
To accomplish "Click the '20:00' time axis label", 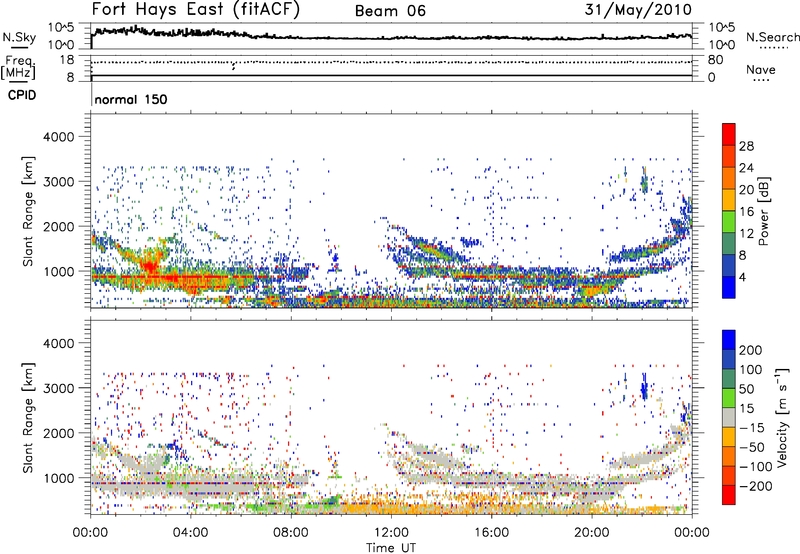I will pyautogui.click(x=591, y=533).
